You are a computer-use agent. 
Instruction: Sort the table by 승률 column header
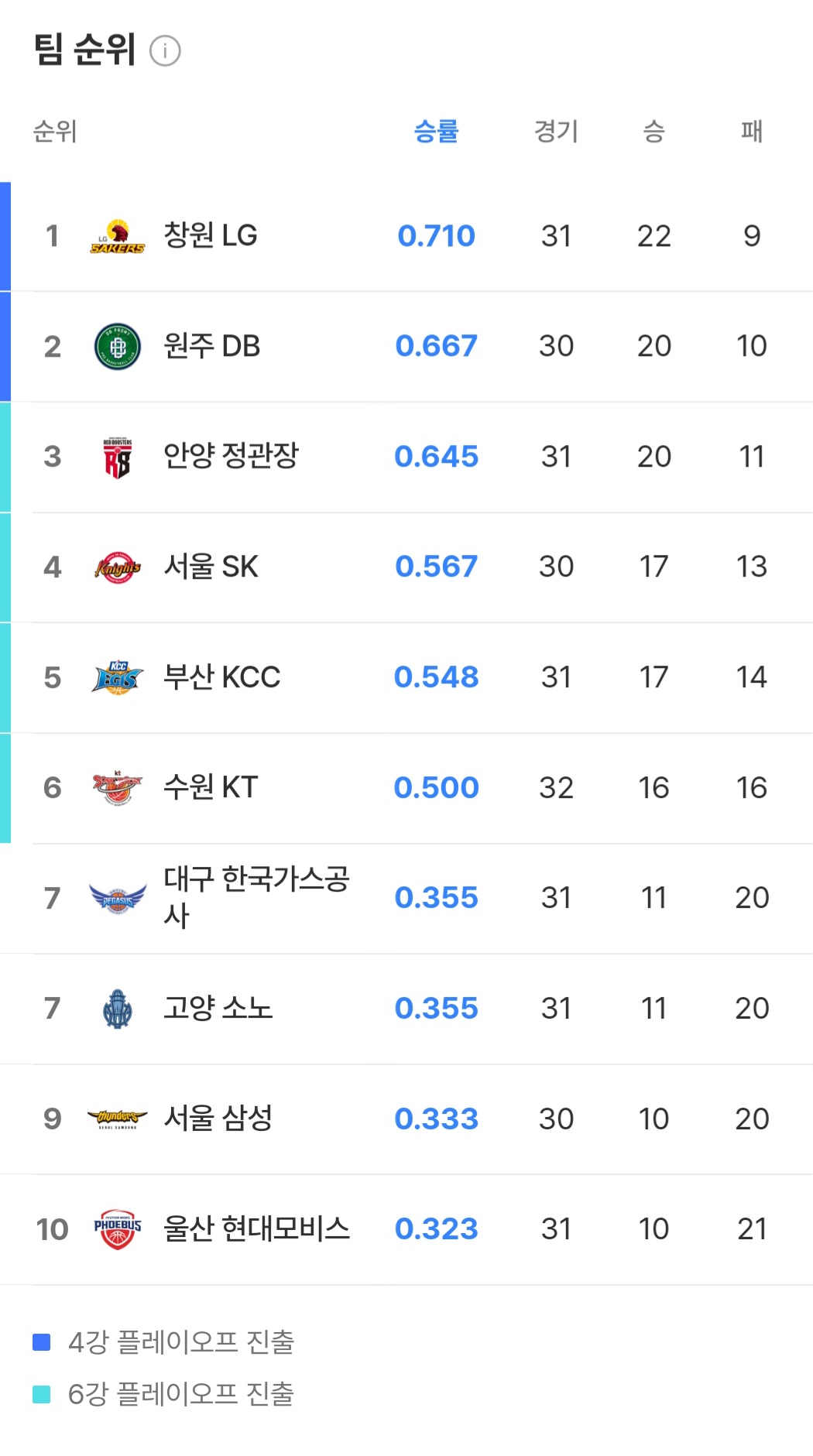click(436, 132)
